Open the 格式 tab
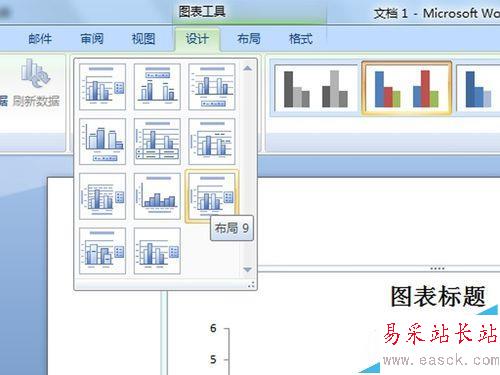This screenshot has height=375, width=500. pyautogui.click(x=301, y=39)
